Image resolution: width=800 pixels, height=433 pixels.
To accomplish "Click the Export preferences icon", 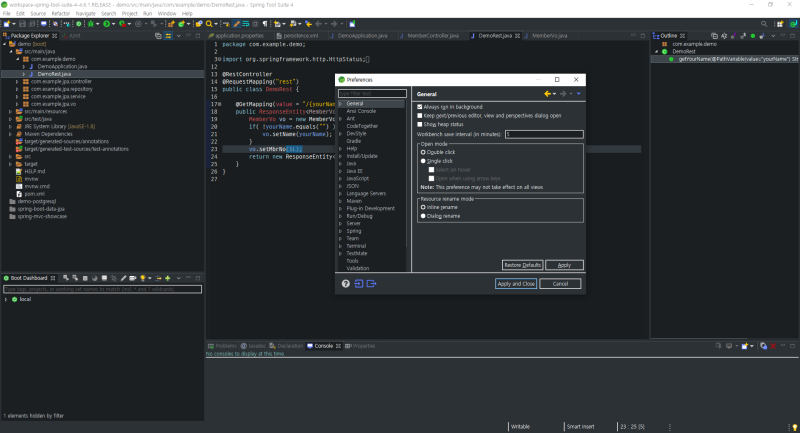I will click(x=370, y=284).
